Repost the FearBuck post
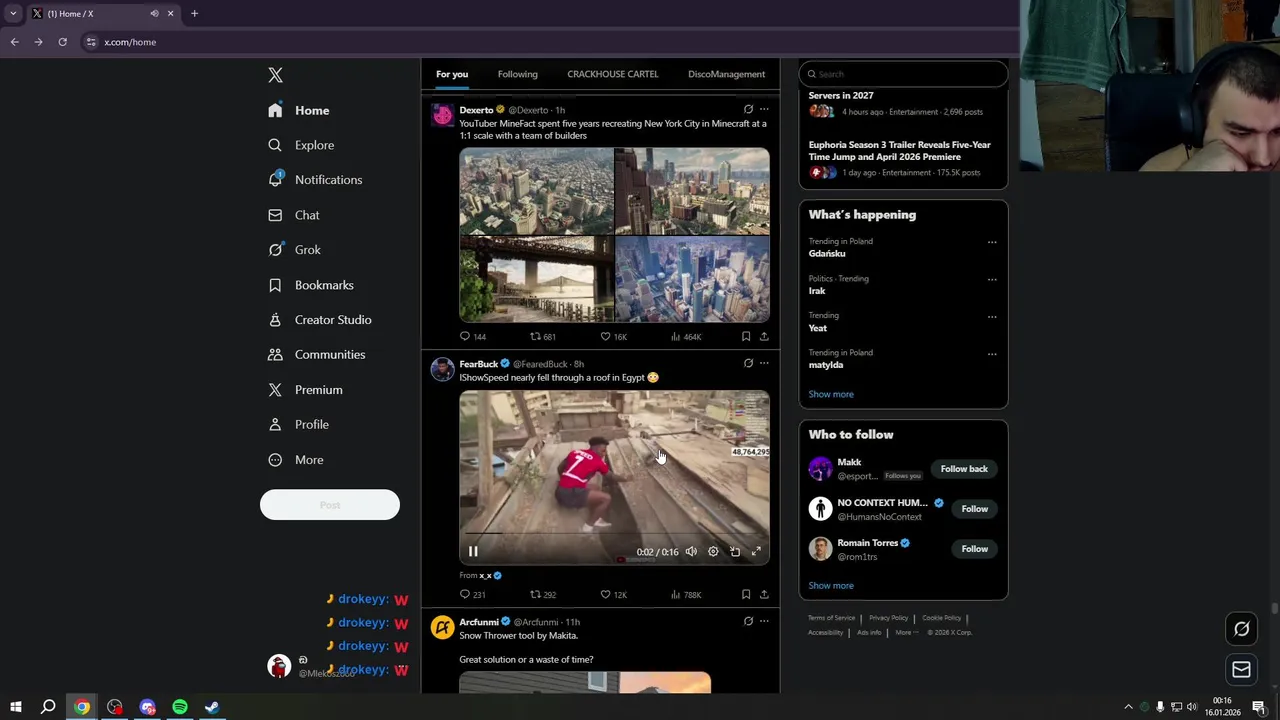1280x720 pixels. (542, 595)
